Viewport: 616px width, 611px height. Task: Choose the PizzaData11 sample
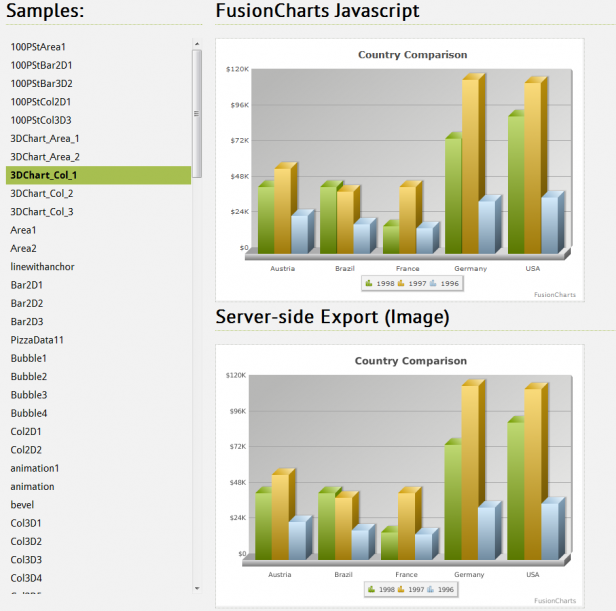coord(37,340)
